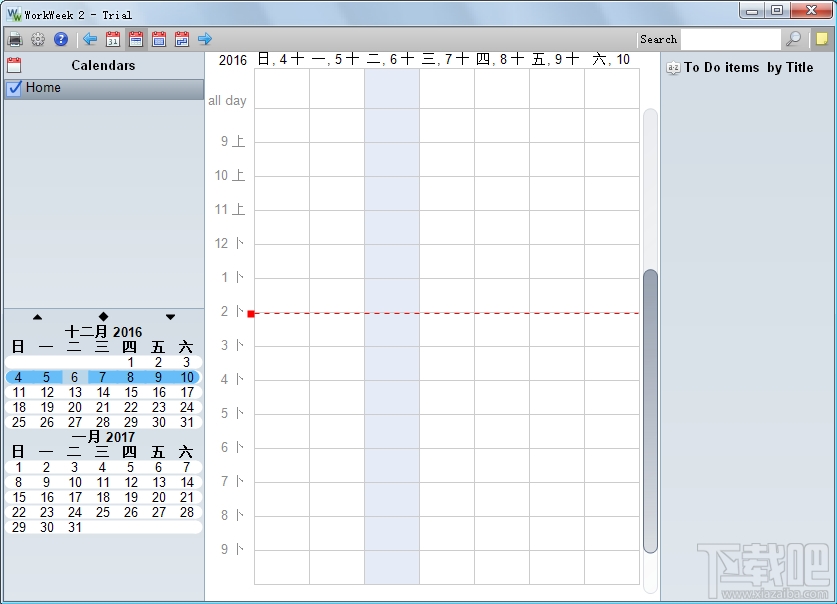Click the printer icon in toolbar

tap(15, 39)
